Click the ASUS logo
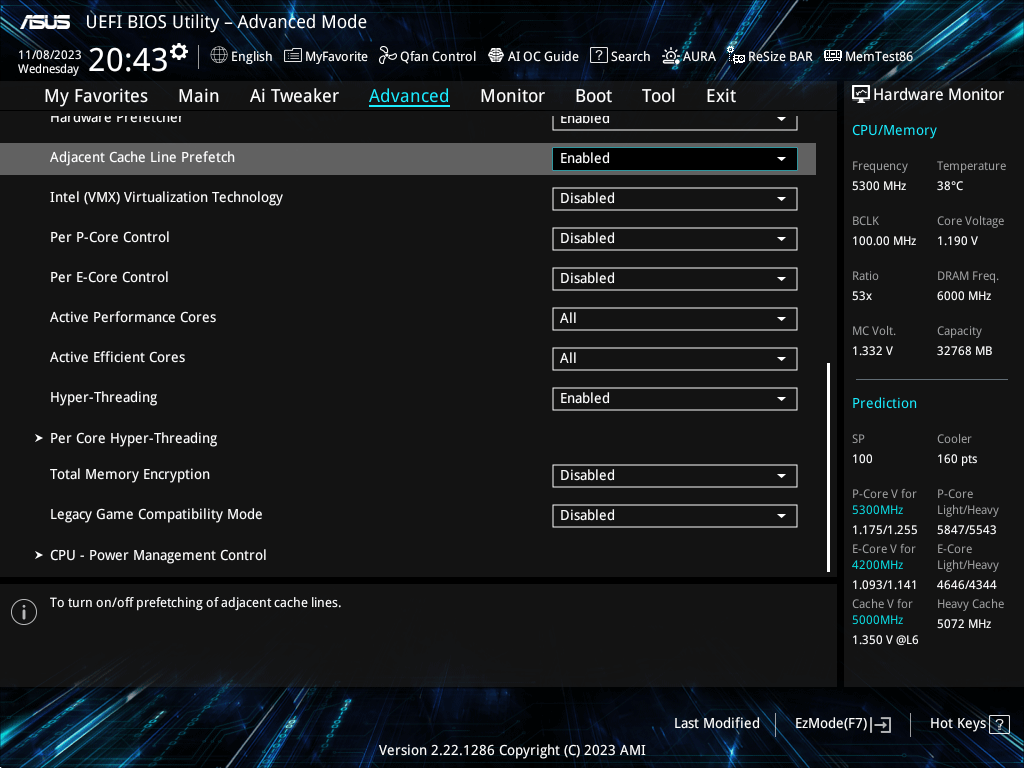Screen dimensions: 1024x768 [44, 22]
